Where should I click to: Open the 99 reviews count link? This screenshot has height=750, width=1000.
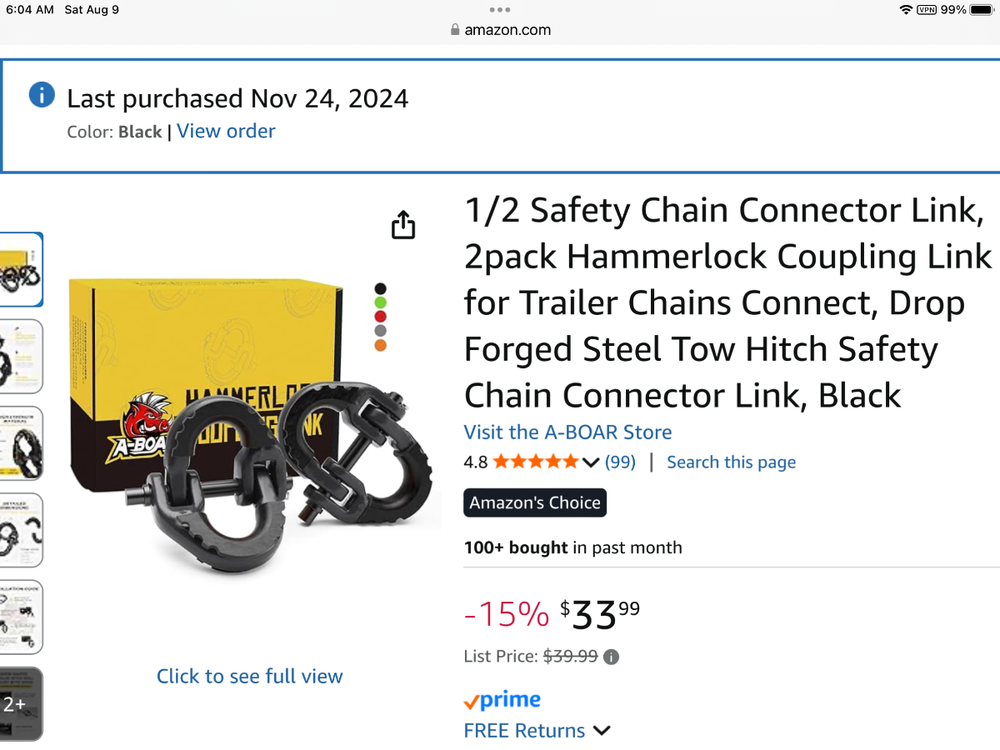coord(620,462)
